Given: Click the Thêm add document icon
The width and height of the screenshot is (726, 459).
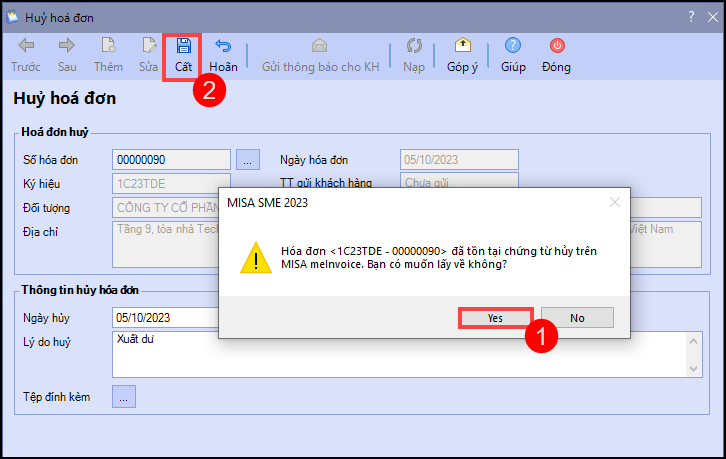Looking at the screenshot, I should click(x=108, y=46).
